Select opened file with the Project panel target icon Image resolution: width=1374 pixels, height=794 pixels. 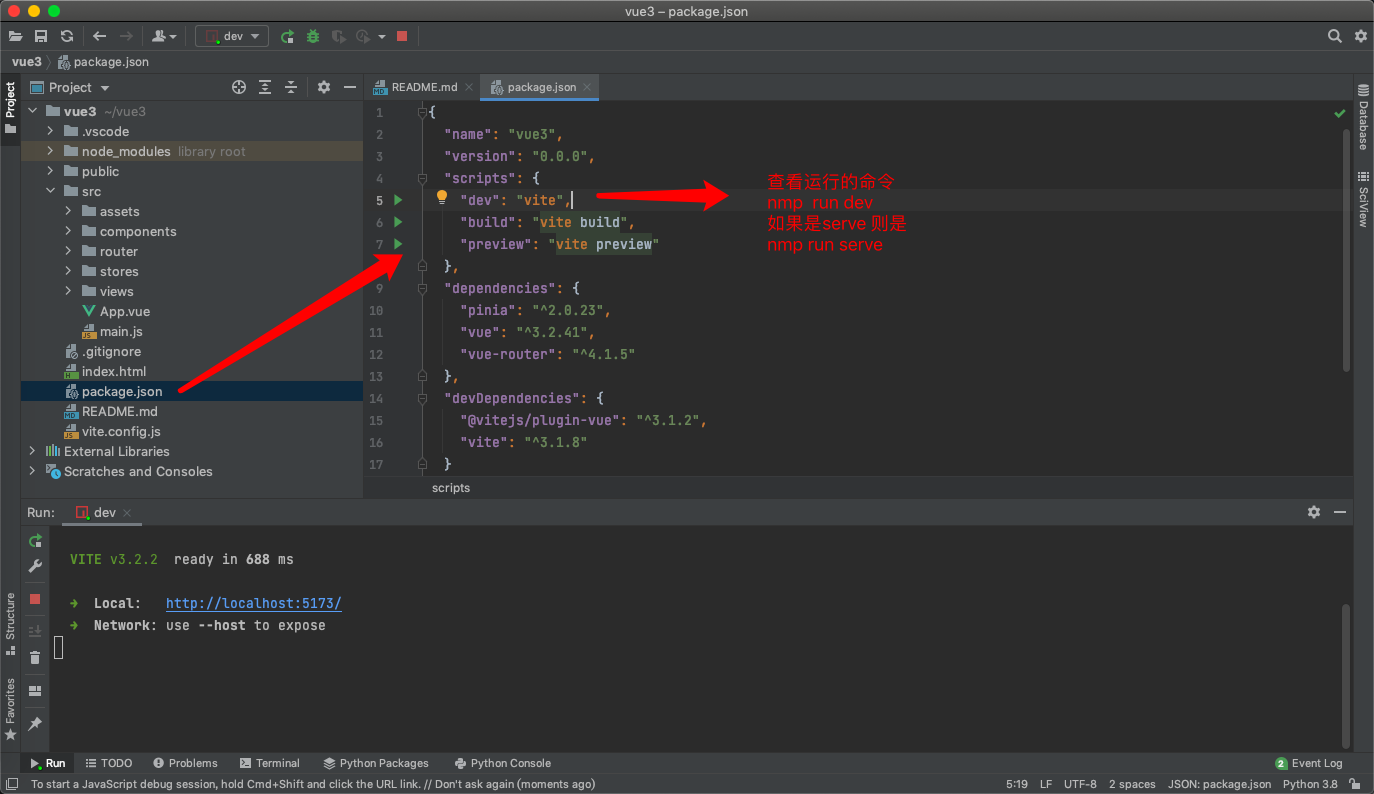(x=239, y=87)
